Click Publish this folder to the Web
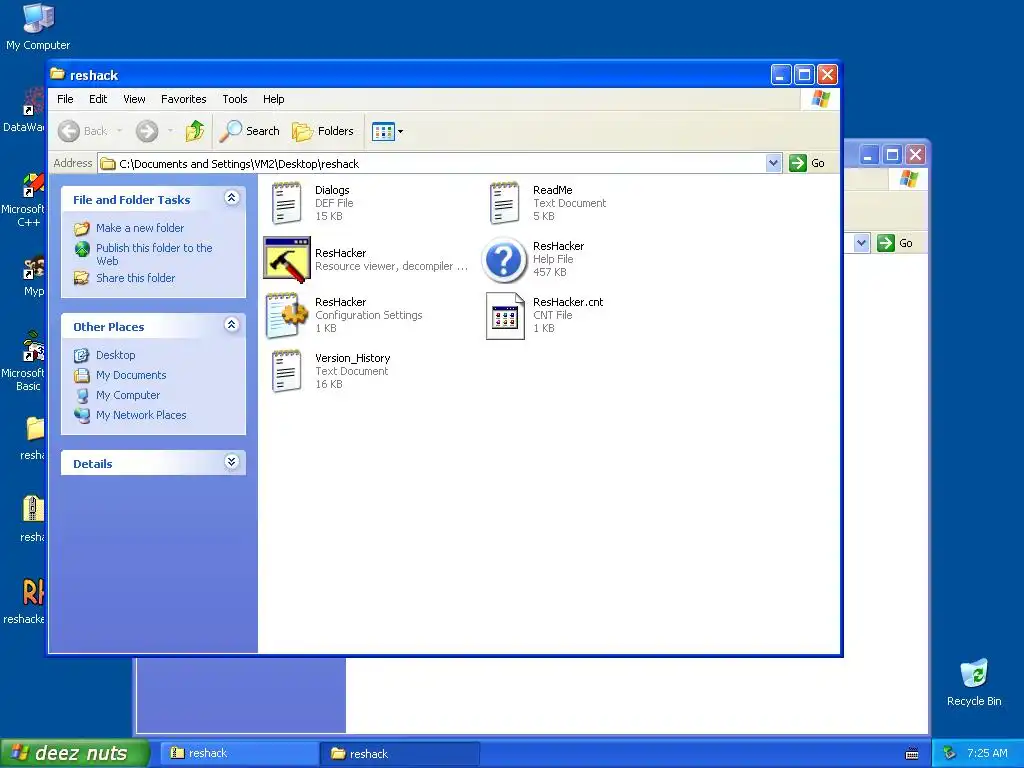 click(154, 254)
